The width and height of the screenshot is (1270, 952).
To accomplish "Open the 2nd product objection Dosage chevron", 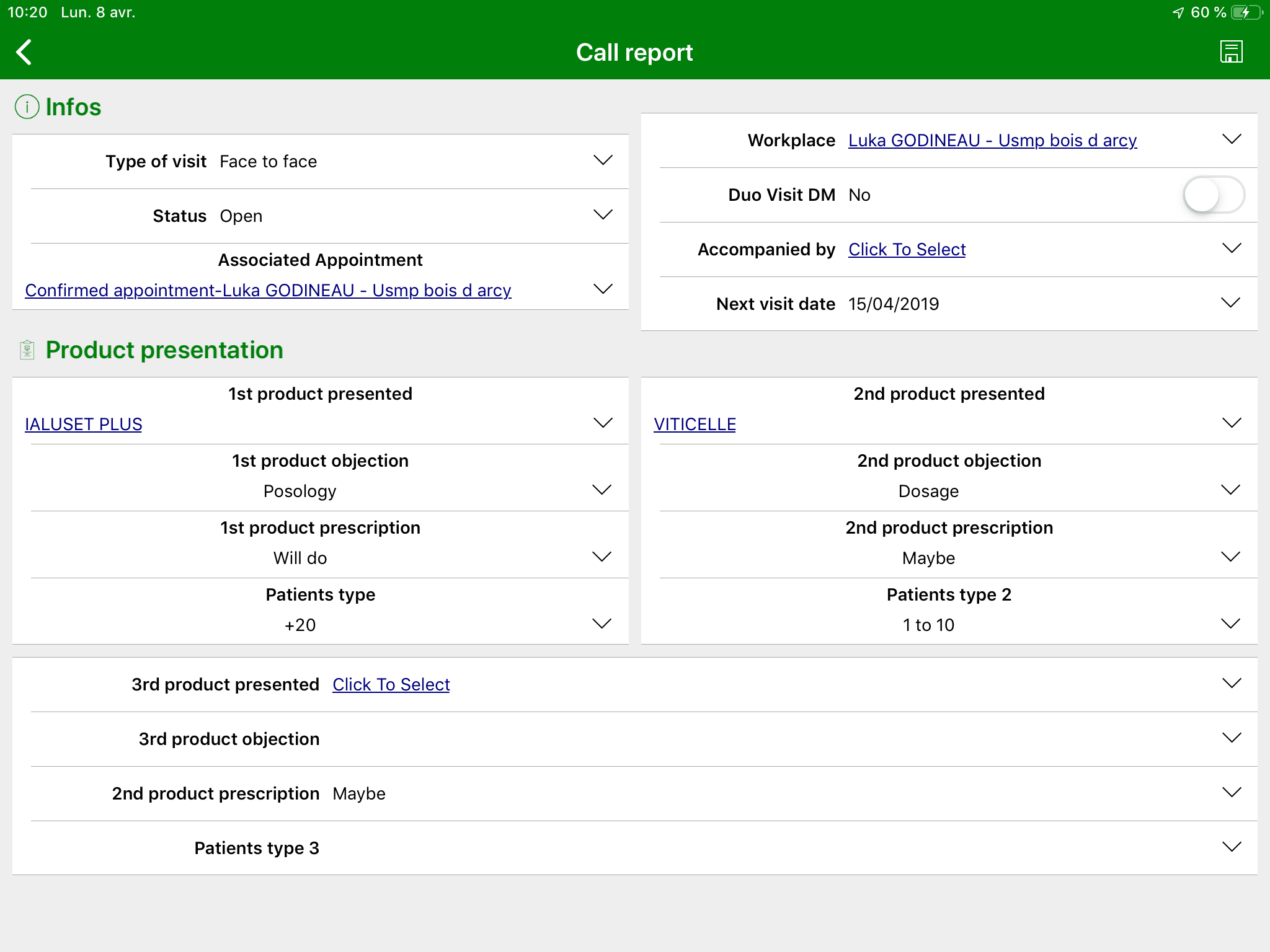I will coord(1230,490).
